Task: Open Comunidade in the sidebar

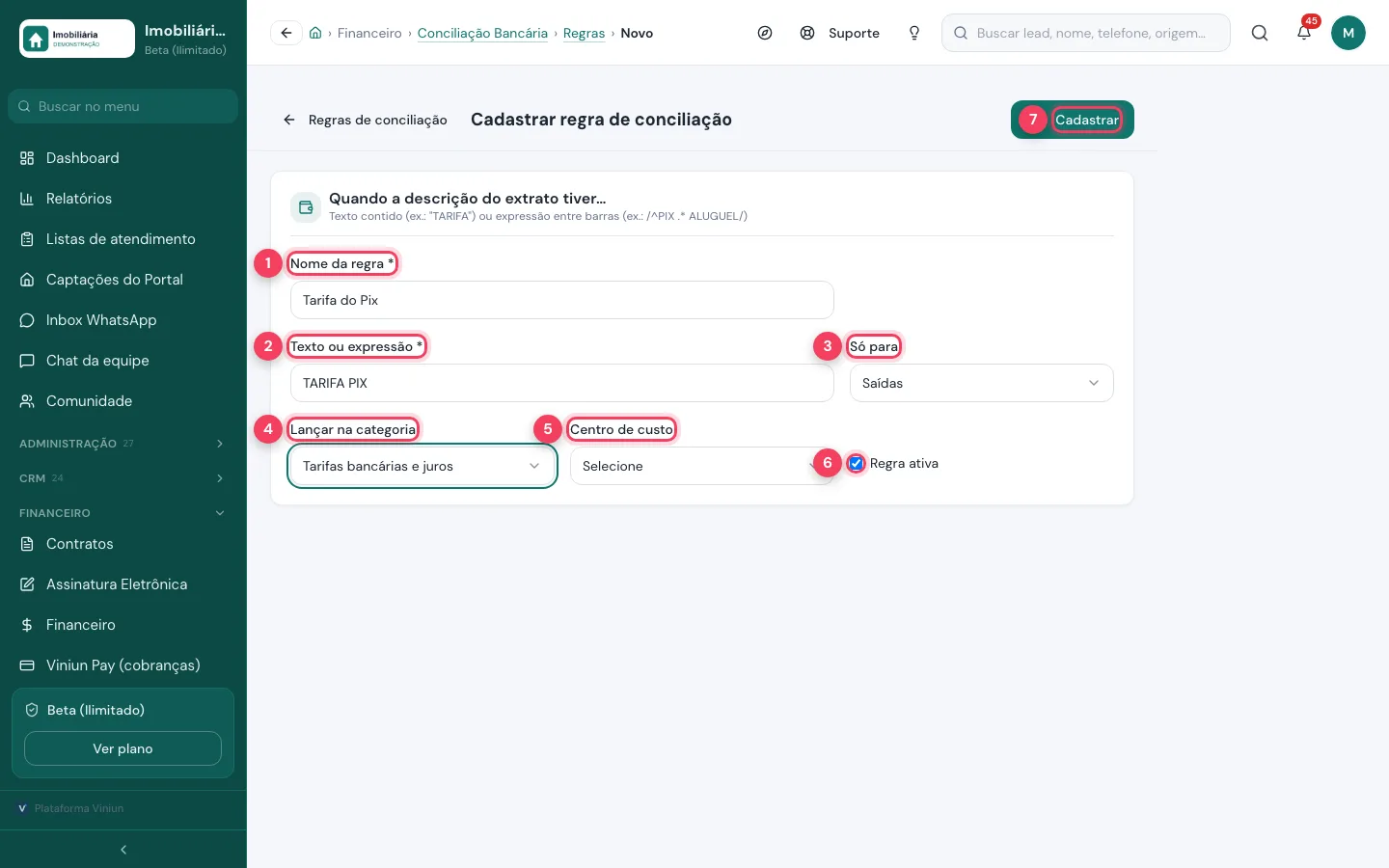Action: 123,401
